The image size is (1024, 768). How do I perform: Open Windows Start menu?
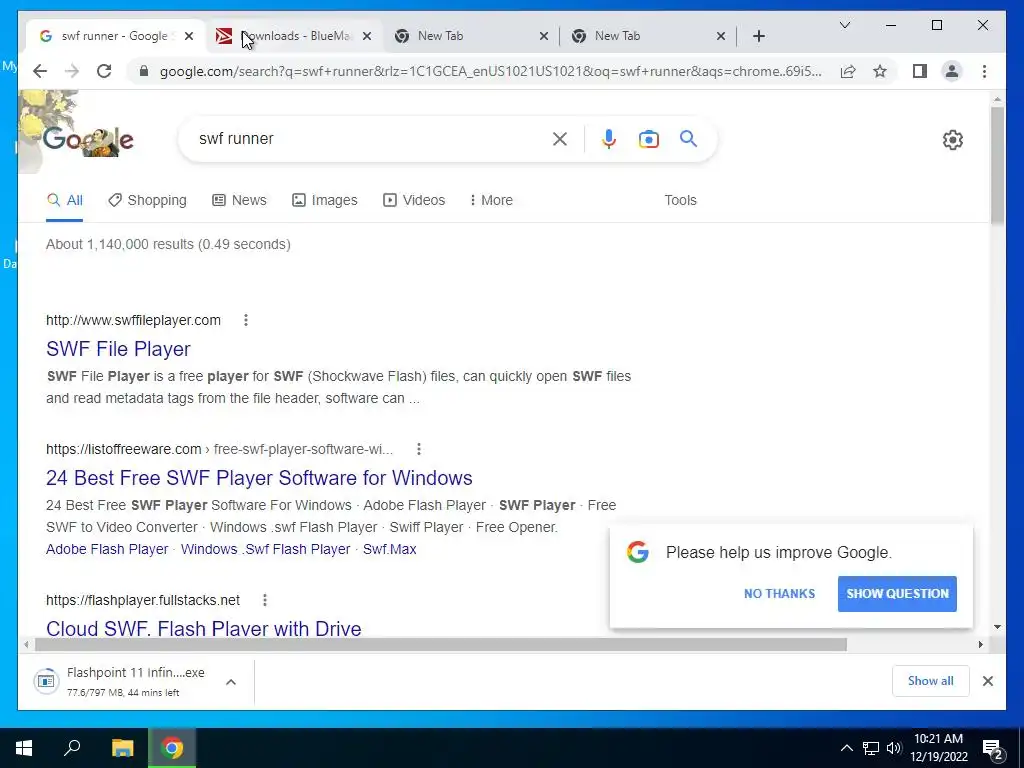[x=24, y=748]
